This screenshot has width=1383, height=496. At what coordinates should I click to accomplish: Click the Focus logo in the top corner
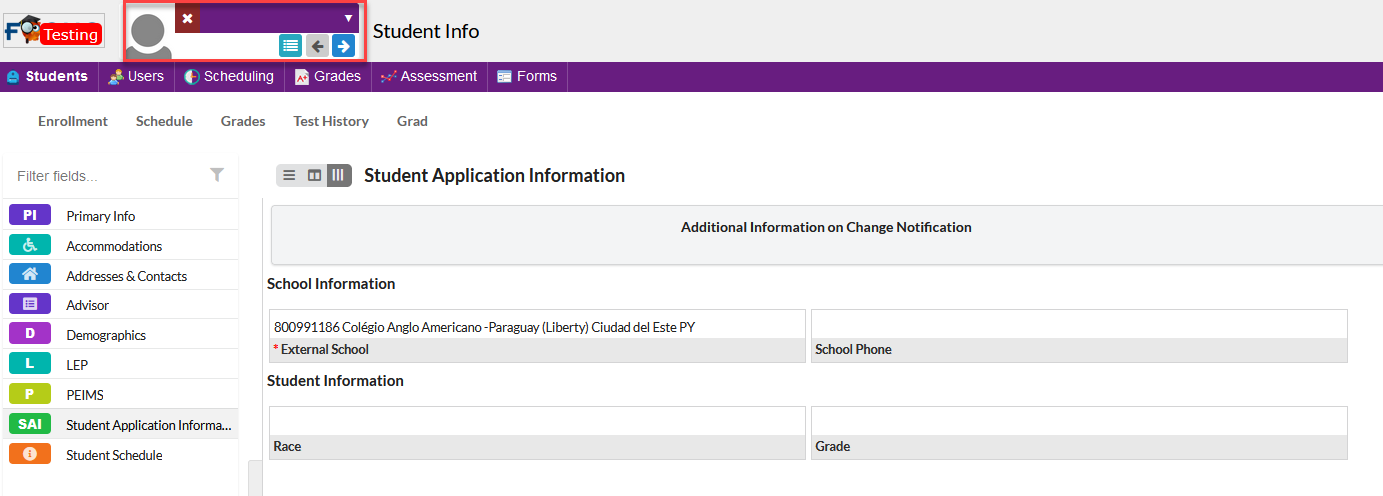coord(53,31)
